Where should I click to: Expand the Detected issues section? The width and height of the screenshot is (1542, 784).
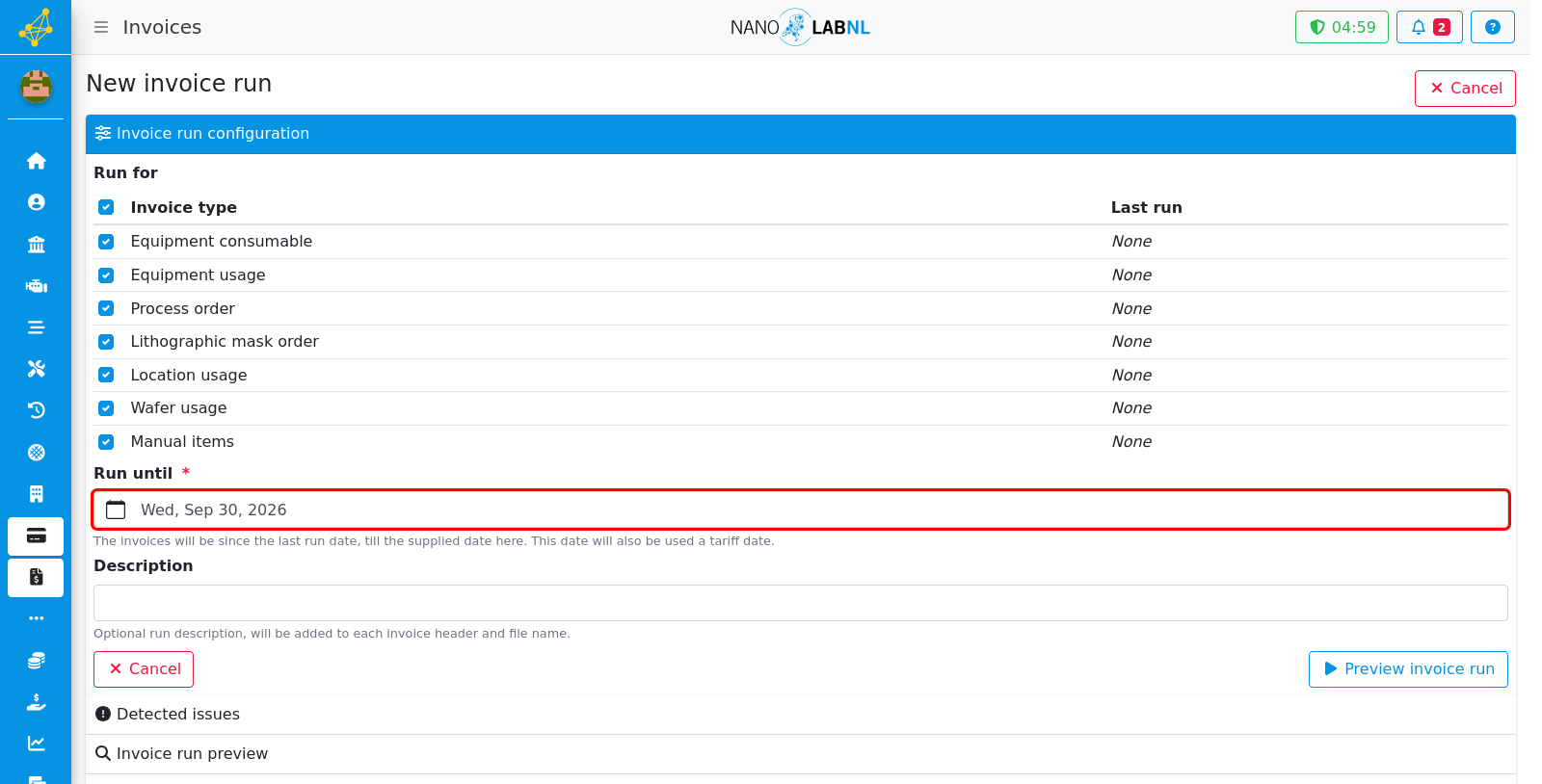click(800, 715)
